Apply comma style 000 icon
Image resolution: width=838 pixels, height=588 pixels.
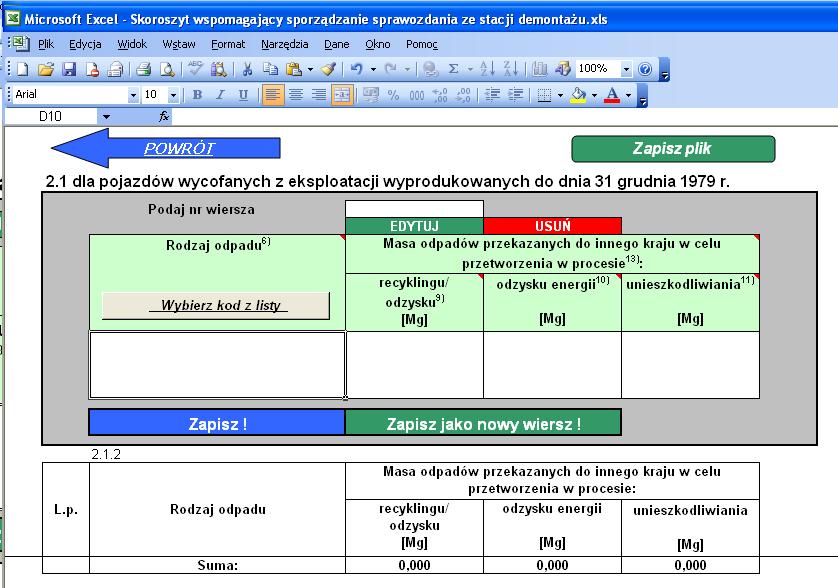(416, 95)
